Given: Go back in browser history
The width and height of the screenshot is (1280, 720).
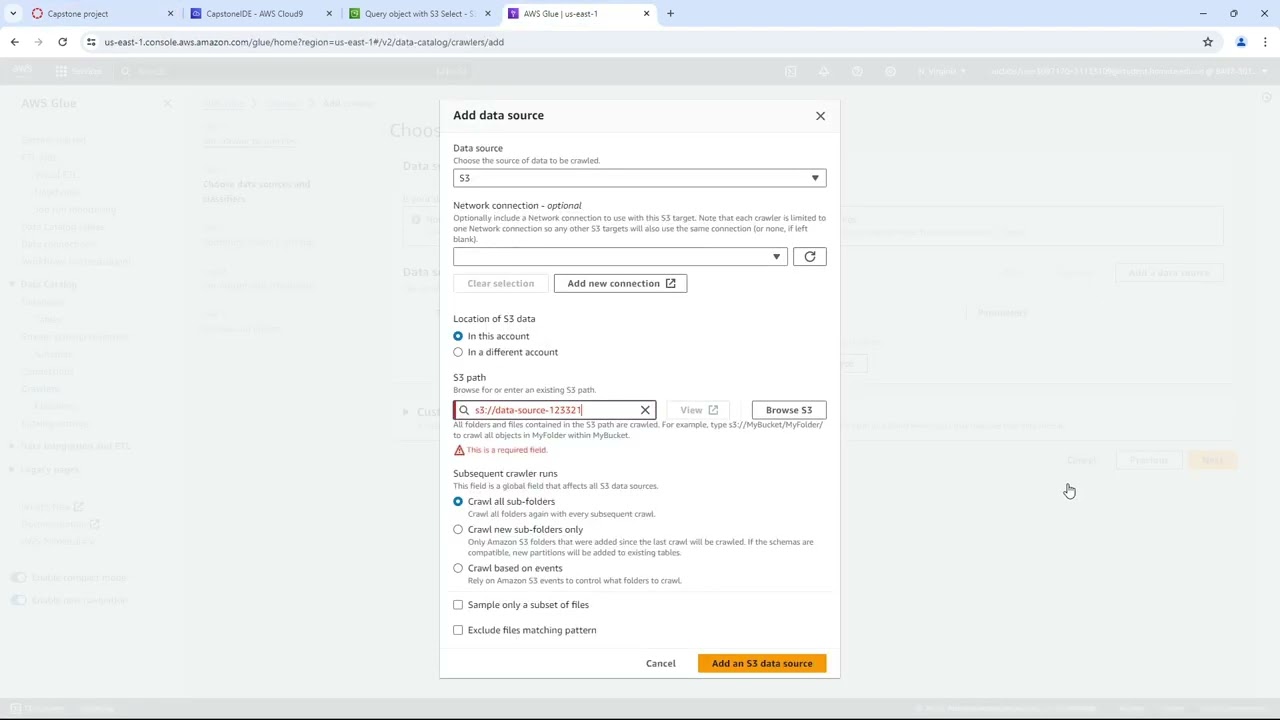Looking at the screenshot, I should 14,42.
